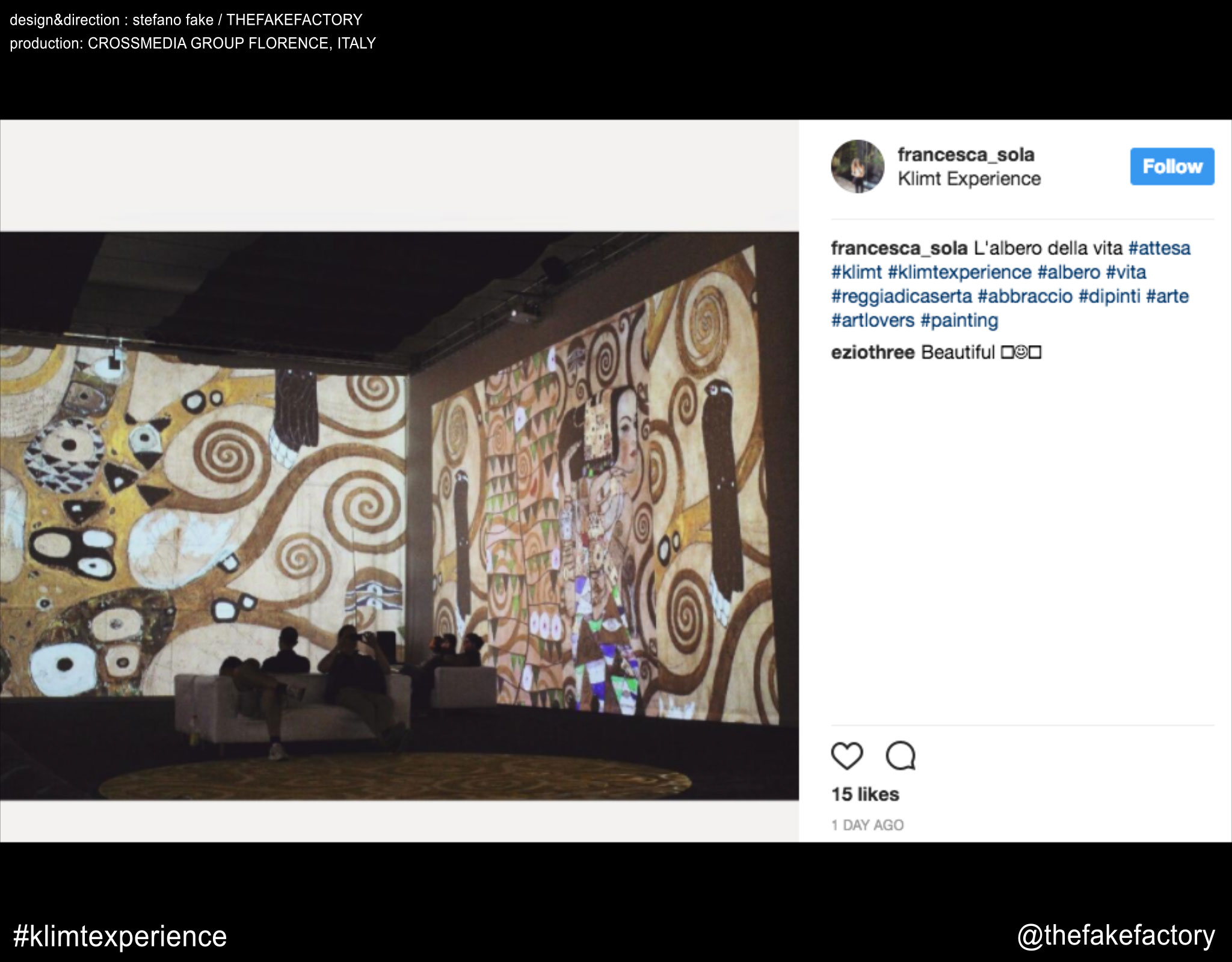The height and width of the screenshot is (962, 1232).
Task: Like the post with heart icon
Action: tap(846, 755)
